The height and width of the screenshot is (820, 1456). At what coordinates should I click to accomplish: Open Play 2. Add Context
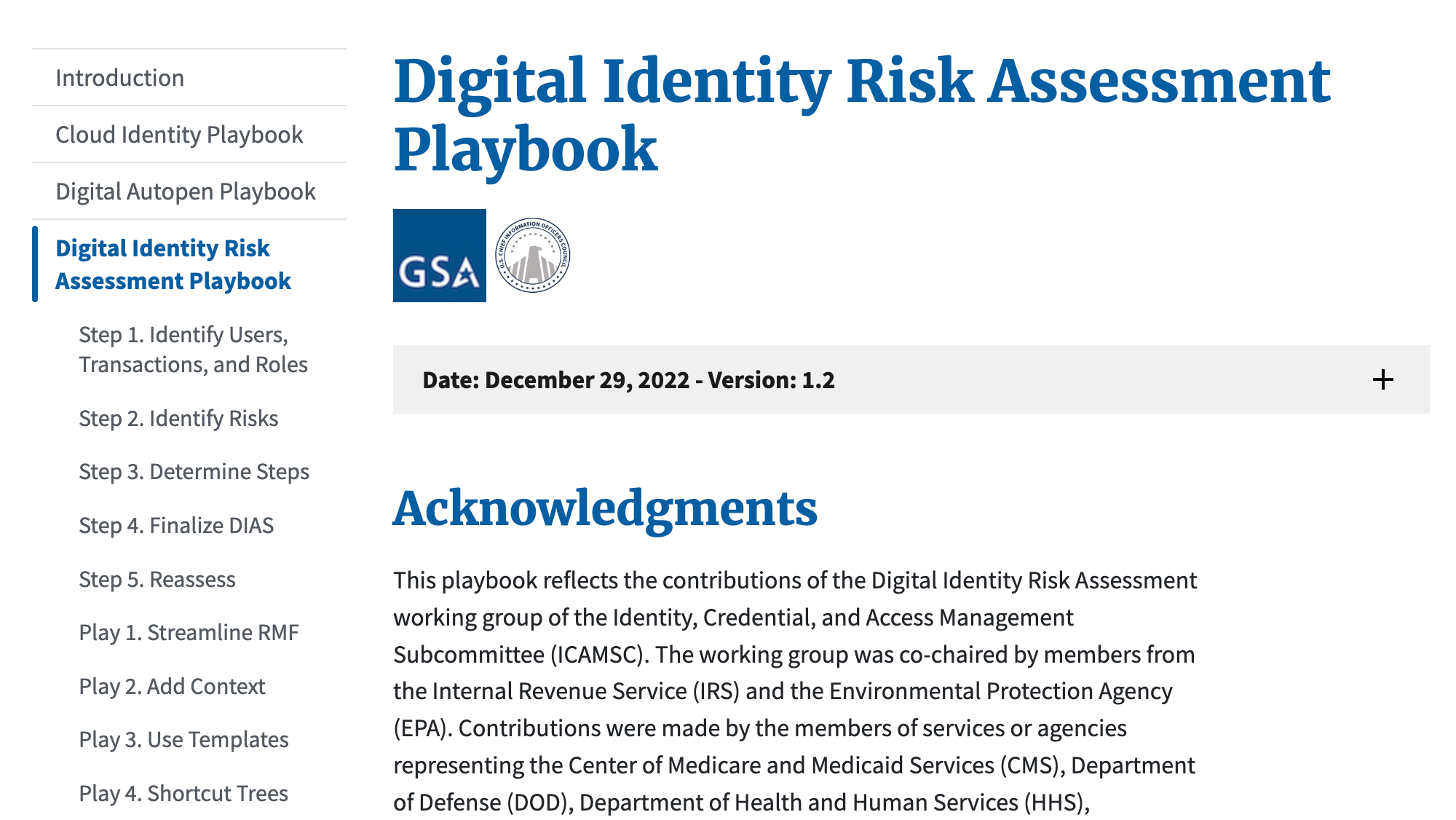pyautogui.click(x=171, y=686)
